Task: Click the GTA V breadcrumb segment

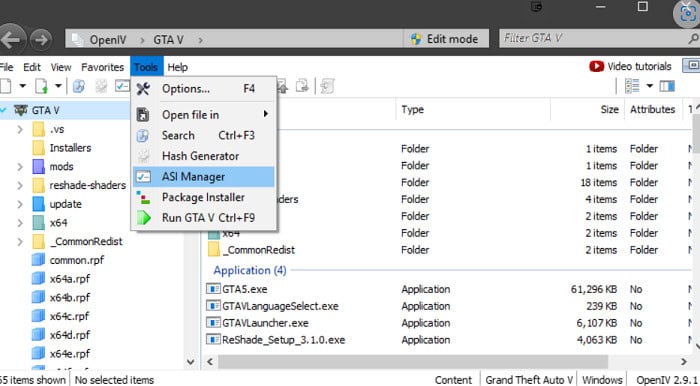Action: tap(168, 40)
